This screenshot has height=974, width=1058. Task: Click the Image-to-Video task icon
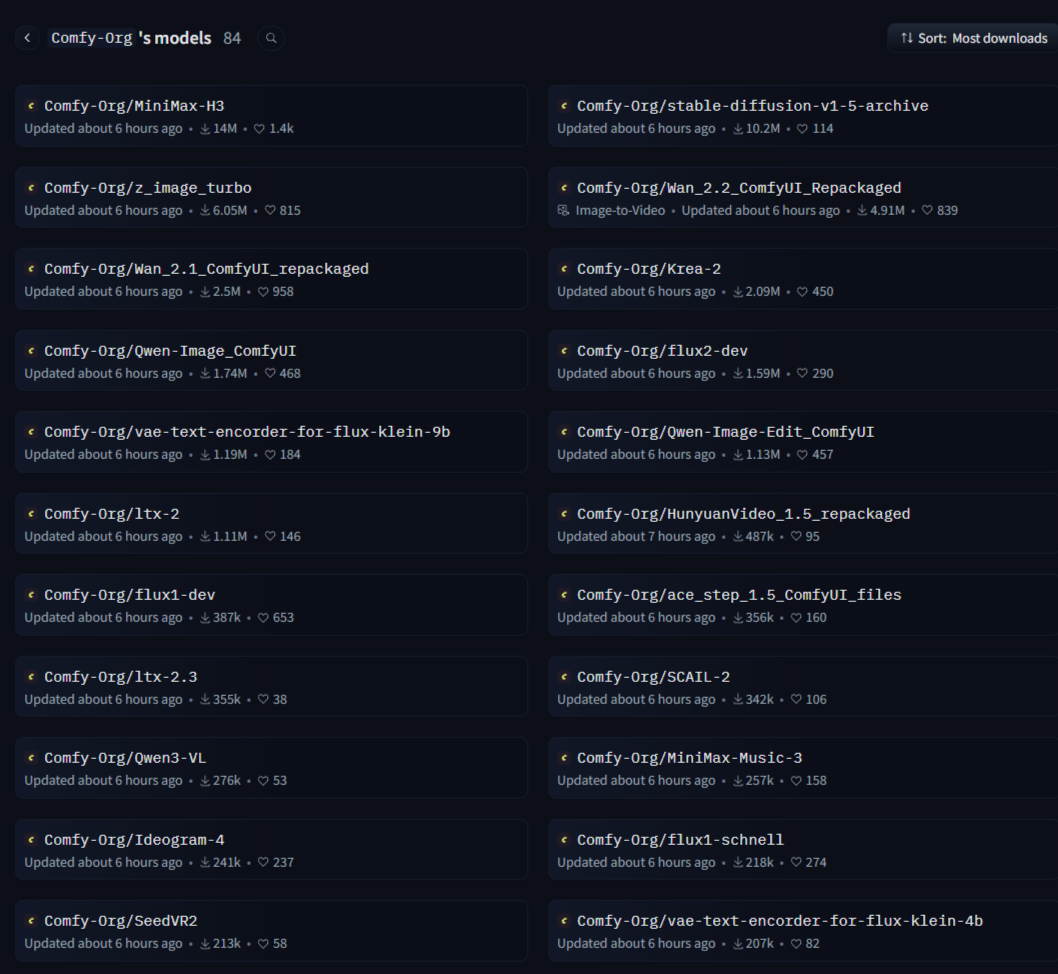pos(563,210)
